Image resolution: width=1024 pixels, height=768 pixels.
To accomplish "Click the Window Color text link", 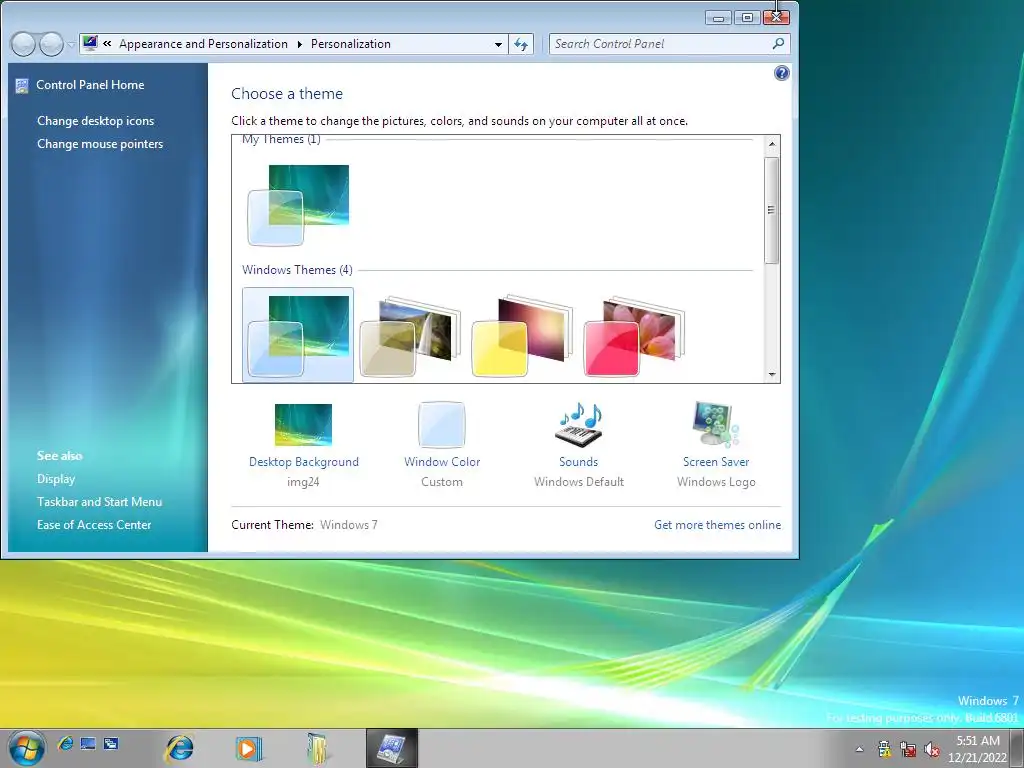I will (442, 462).
